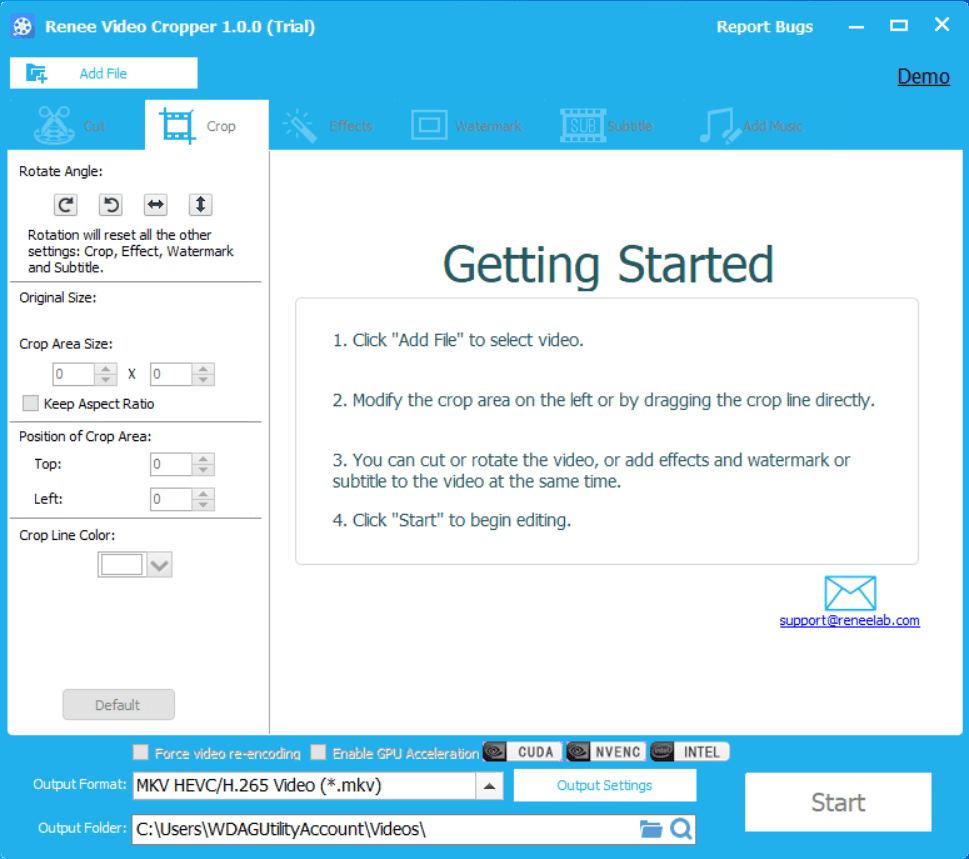Click the white crop line color swatch
This screenshot has width=969, height=859.
point(122,565)
